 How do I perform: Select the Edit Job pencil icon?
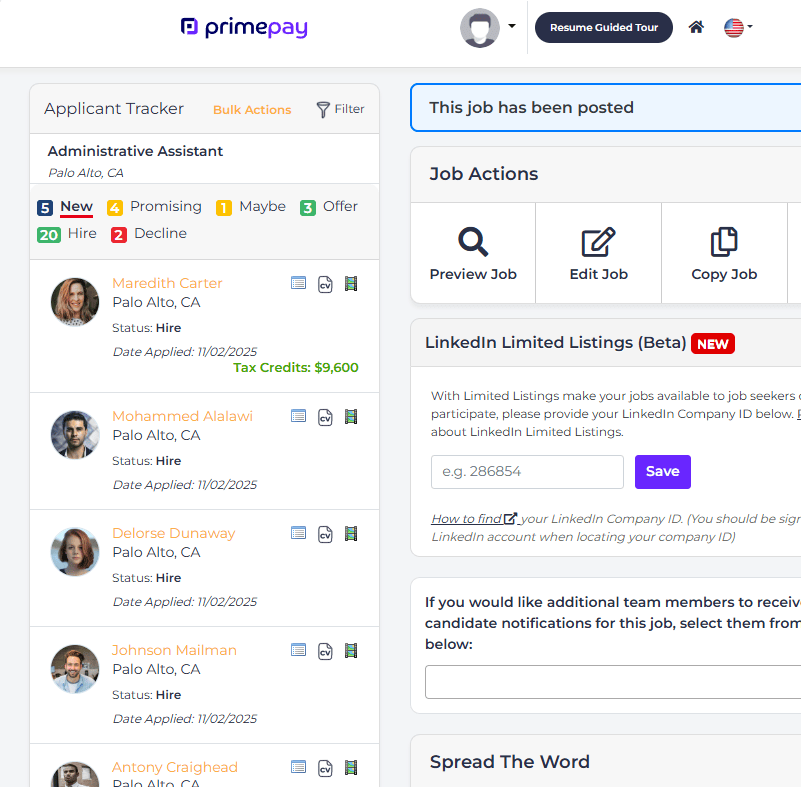point(597,243)
